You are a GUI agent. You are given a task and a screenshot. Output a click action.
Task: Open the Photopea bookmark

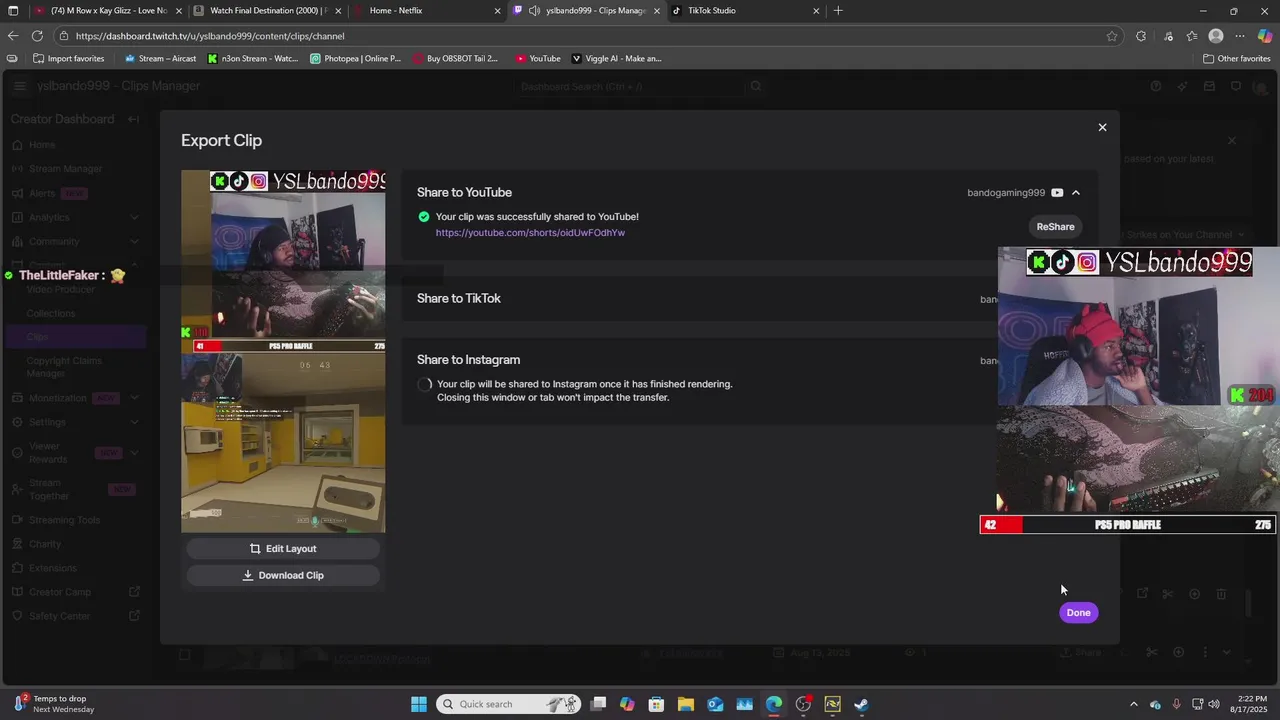(356, 59)
